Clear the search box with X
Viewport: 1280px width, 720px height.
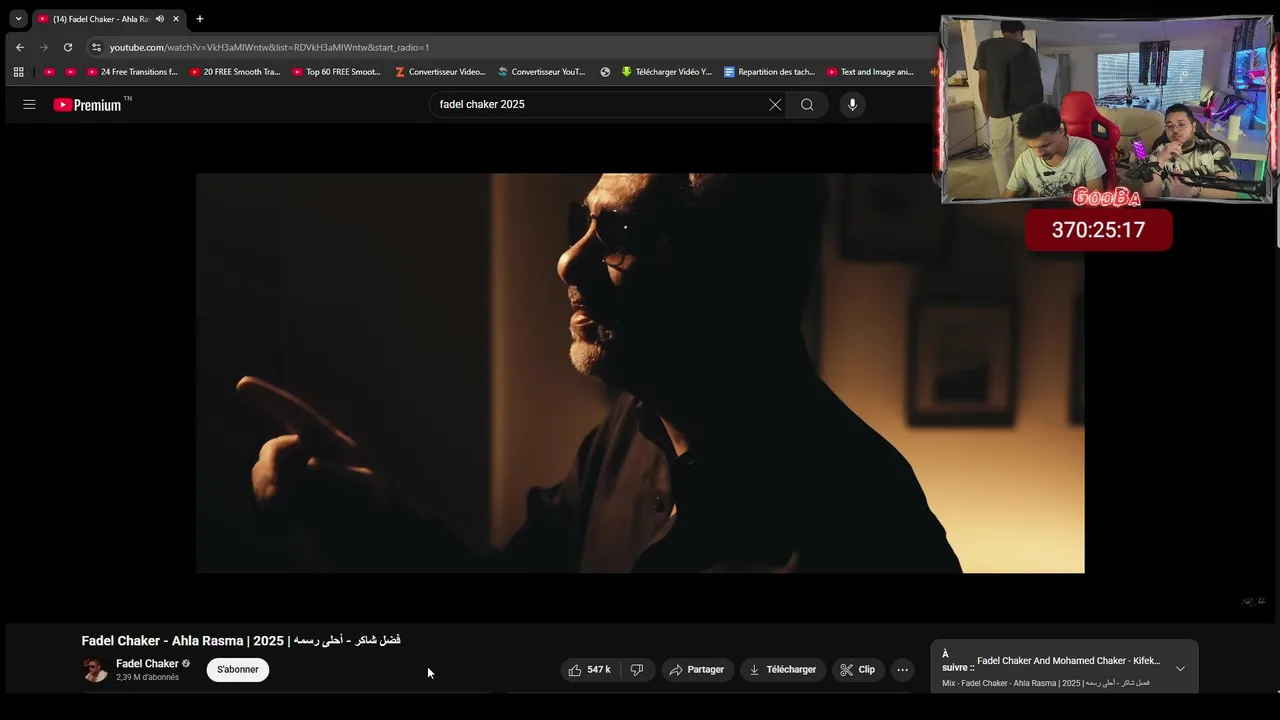(775, 104)
